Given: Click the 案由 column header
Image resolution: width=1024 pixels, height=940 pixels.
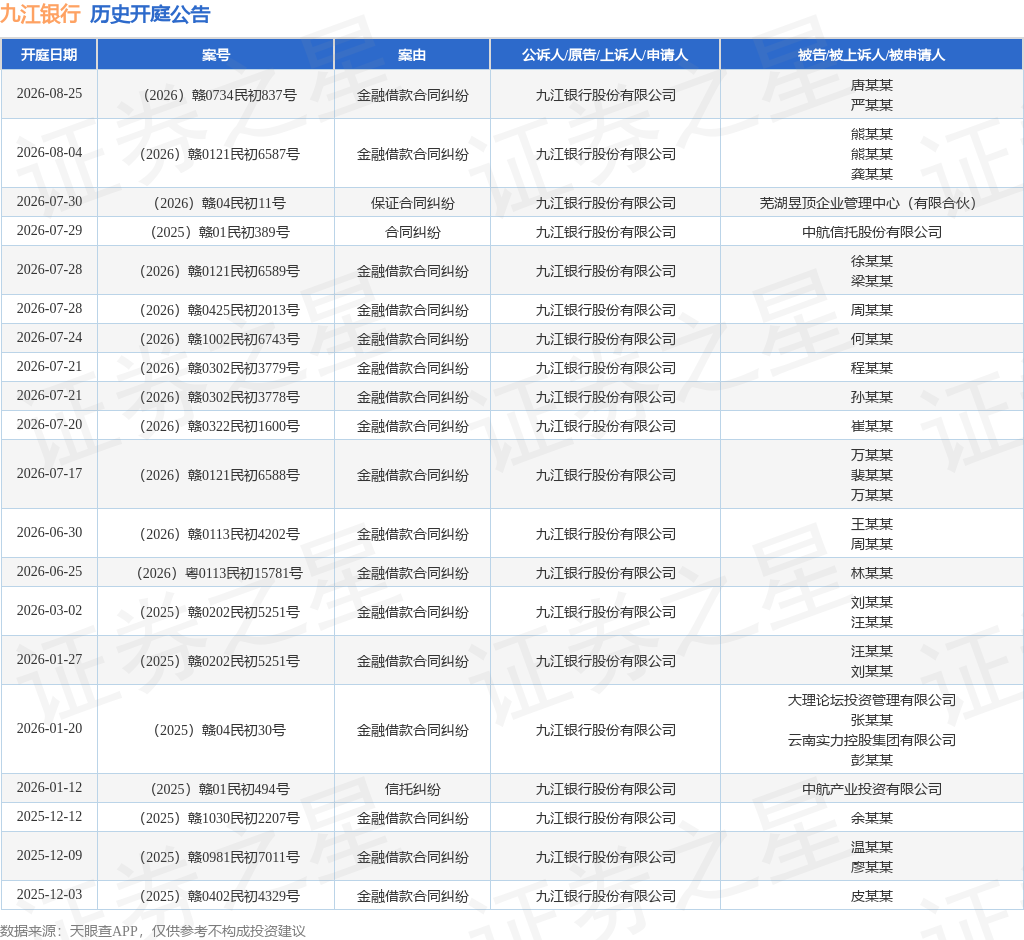Looking at the screenshot, I should point(412,55).
